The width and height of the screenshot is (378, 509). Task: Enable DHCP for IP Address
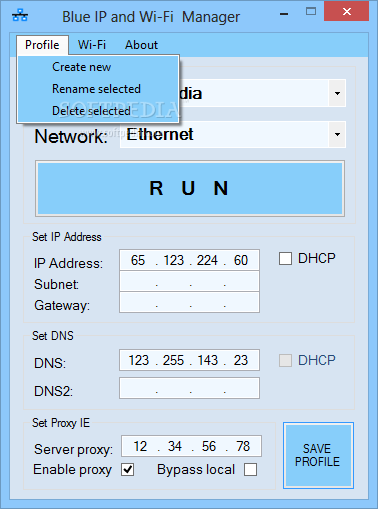[x=285, y=259]
